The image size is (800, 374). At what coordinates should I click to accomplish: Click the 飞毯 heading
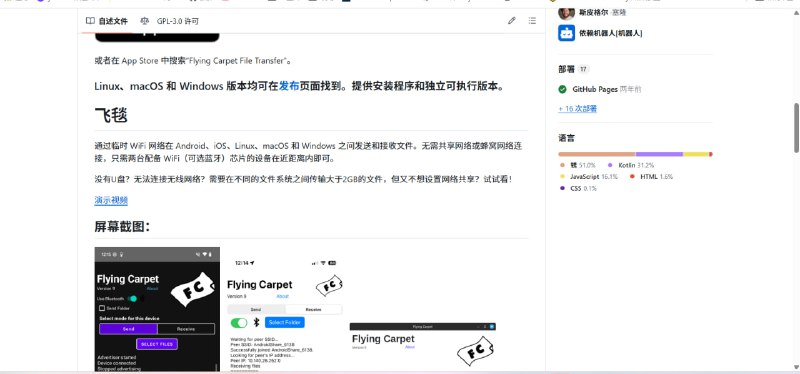111,115
